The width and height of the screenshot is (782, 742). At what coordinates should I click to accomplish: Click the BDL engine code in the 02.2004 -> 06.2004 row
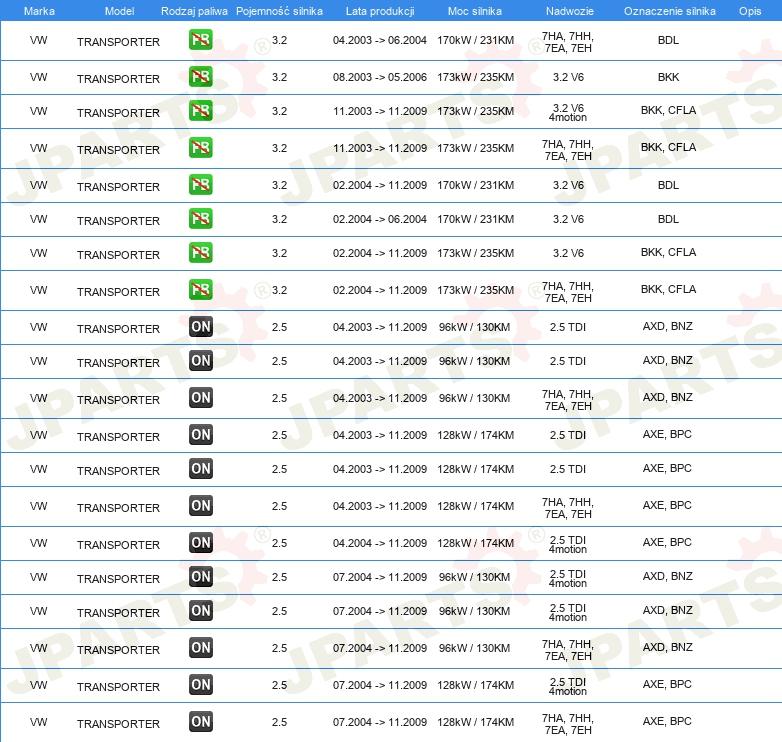[x=668, y=219]
